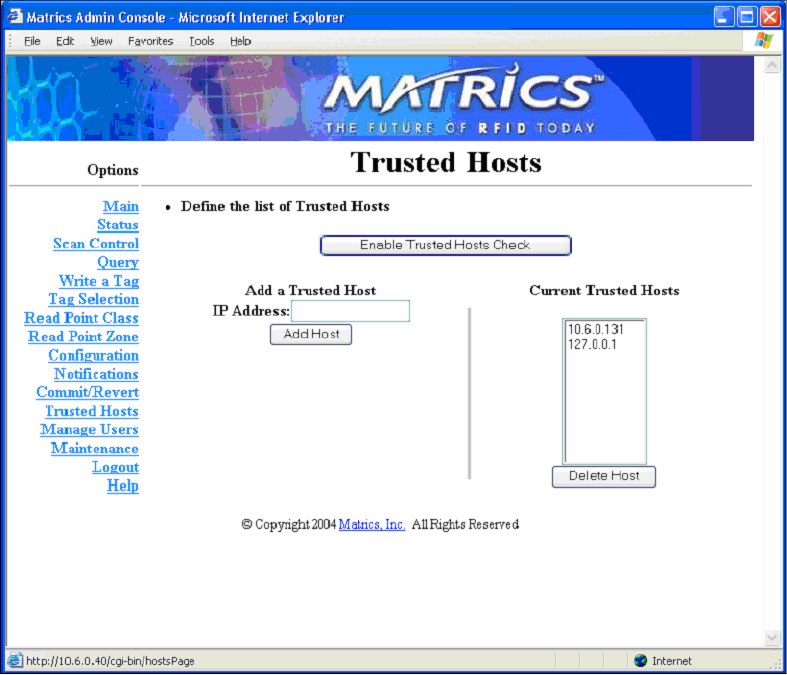Open the Trusted Hosts sidebar link

[x=92, y=412]
